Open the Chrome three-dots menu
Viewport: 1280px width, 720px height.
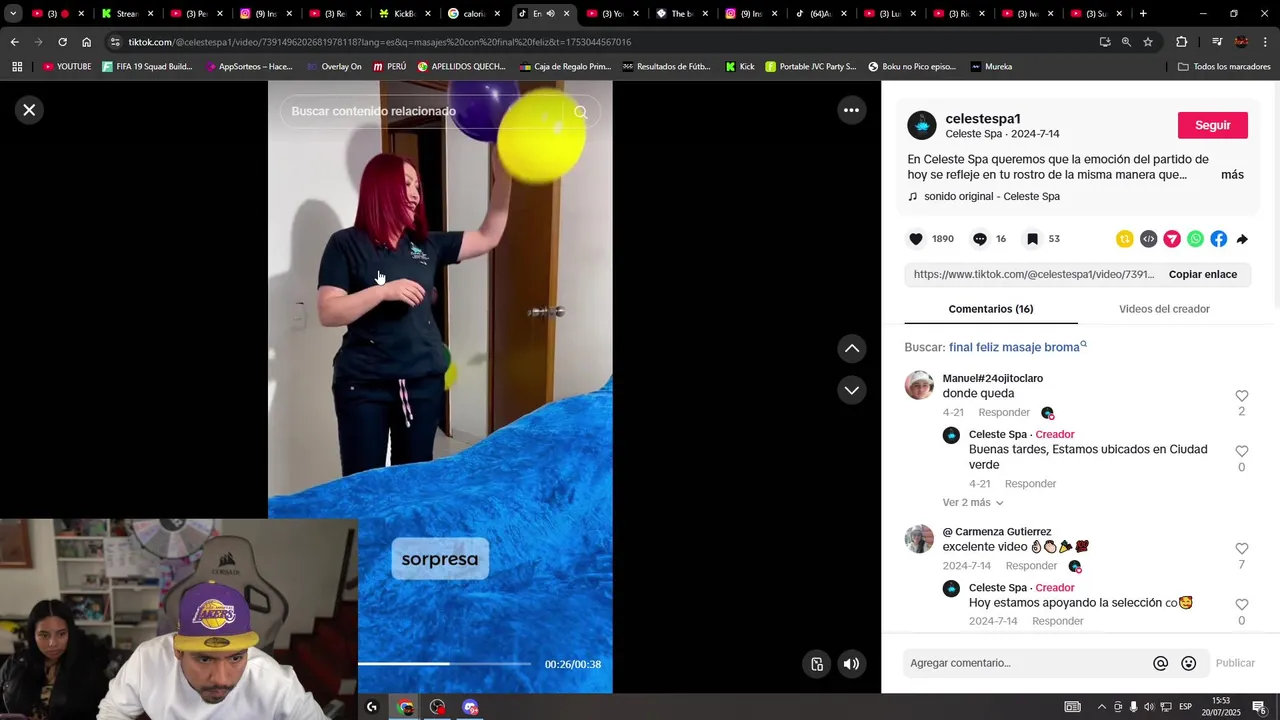[x=1264, y=42]
